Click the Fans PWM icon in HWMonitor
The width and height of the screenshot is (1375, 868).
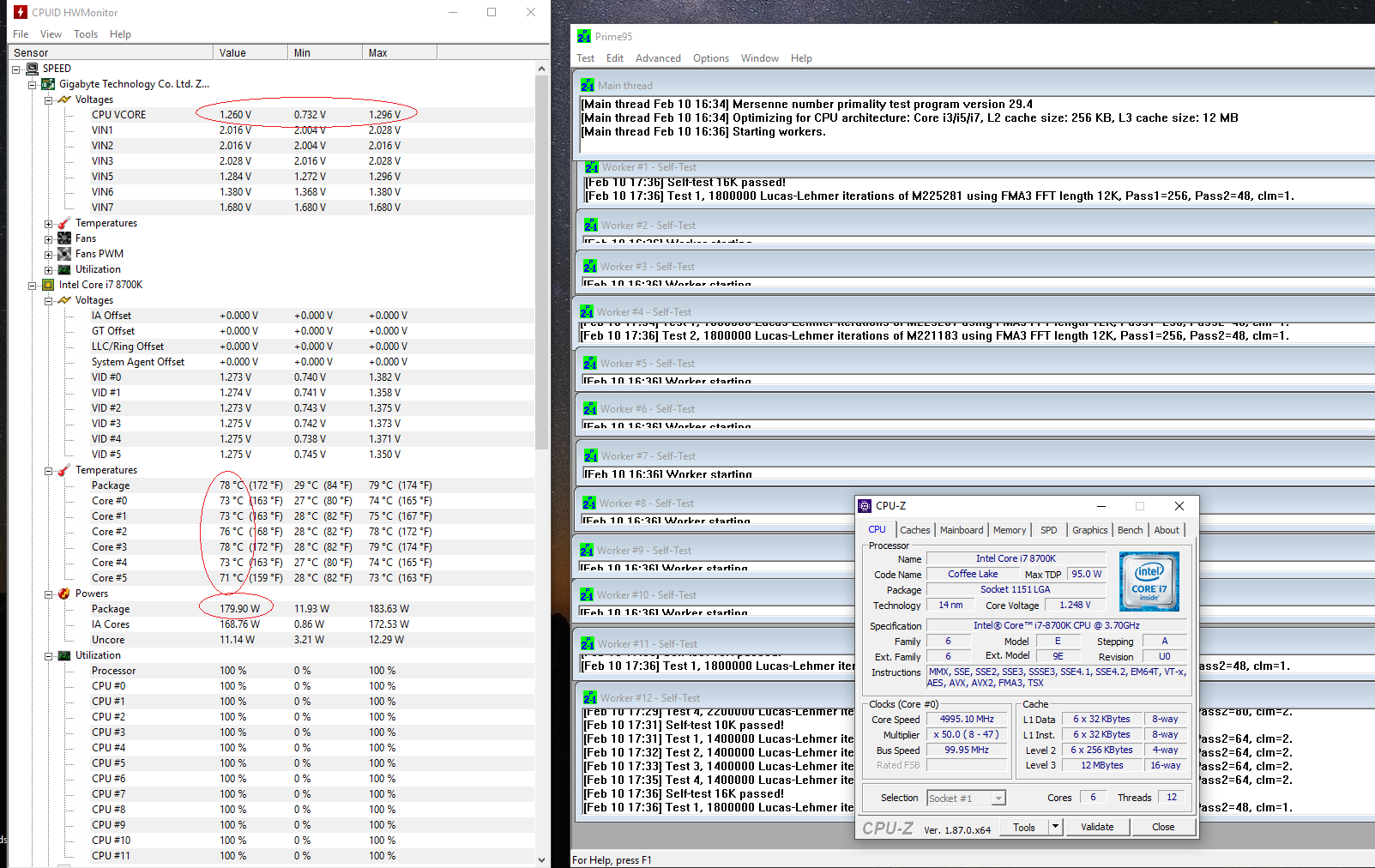64,254
